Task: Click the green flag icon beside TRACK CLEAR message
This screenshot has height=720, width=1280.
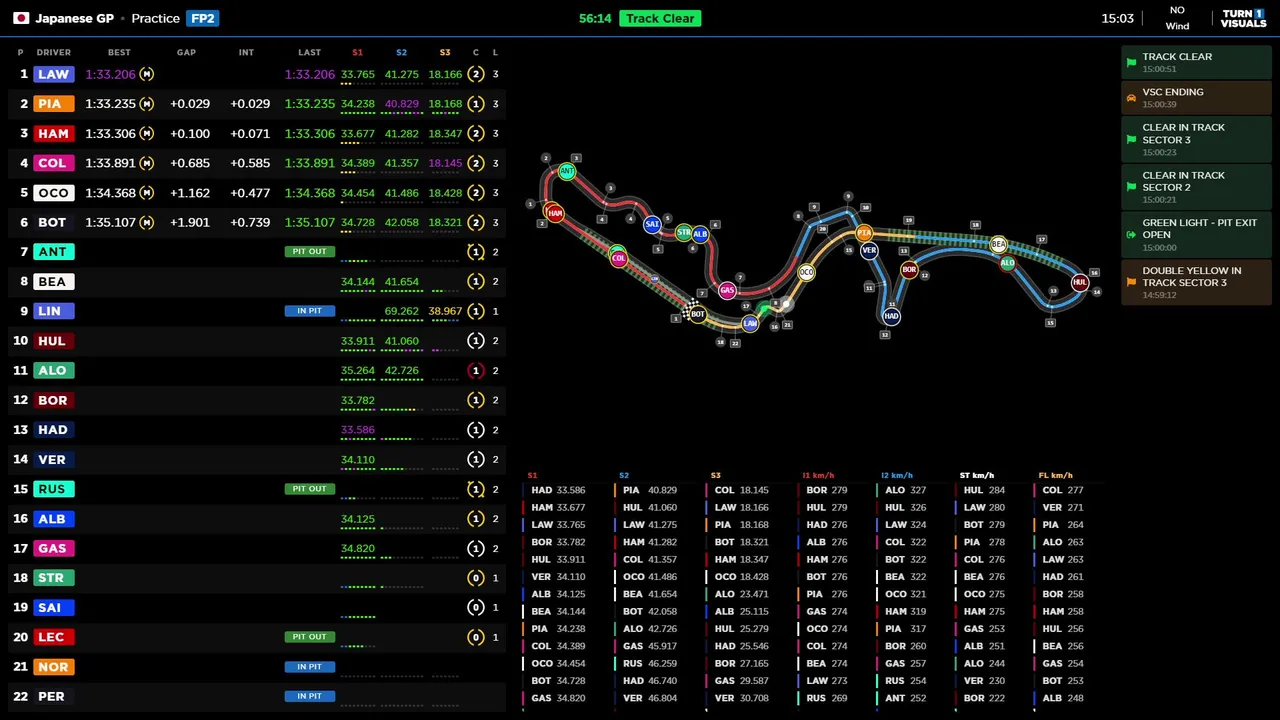Action: 1131,62
